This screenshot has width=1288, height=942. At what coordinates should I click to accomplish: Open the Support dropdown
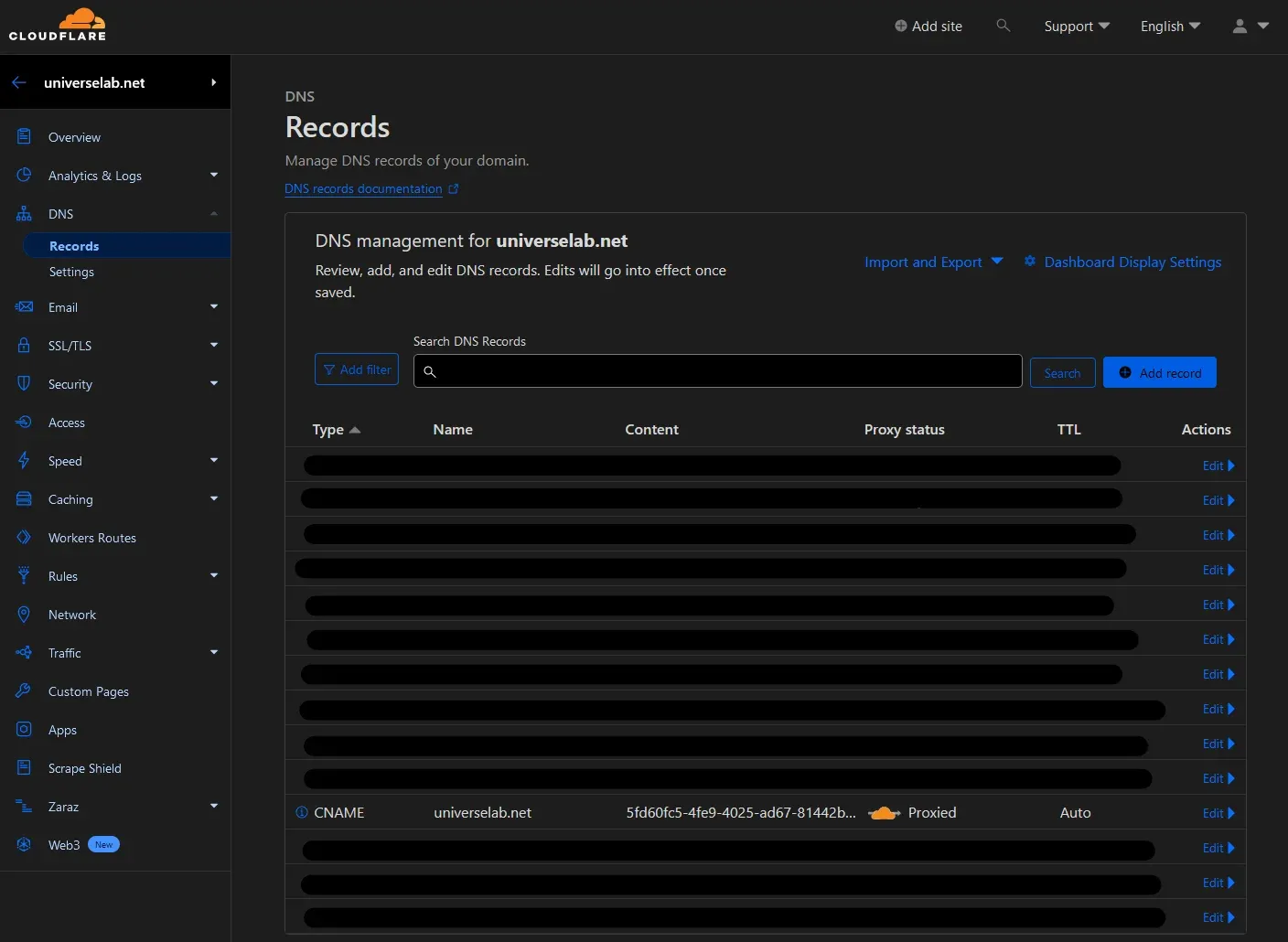click(x=1076, y=26)
